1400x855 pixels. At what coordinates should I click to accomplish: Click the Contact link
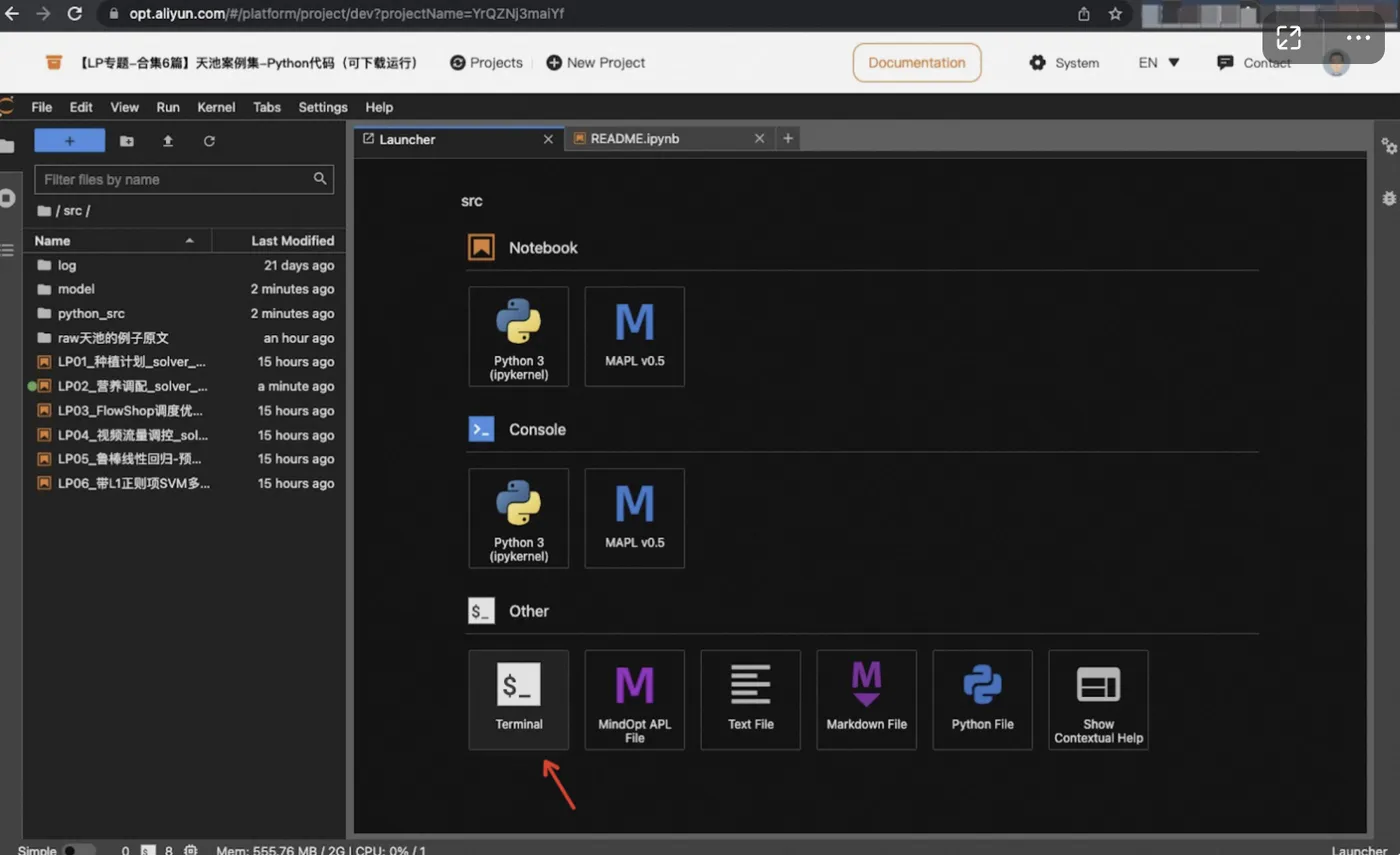coord(1254,62)
